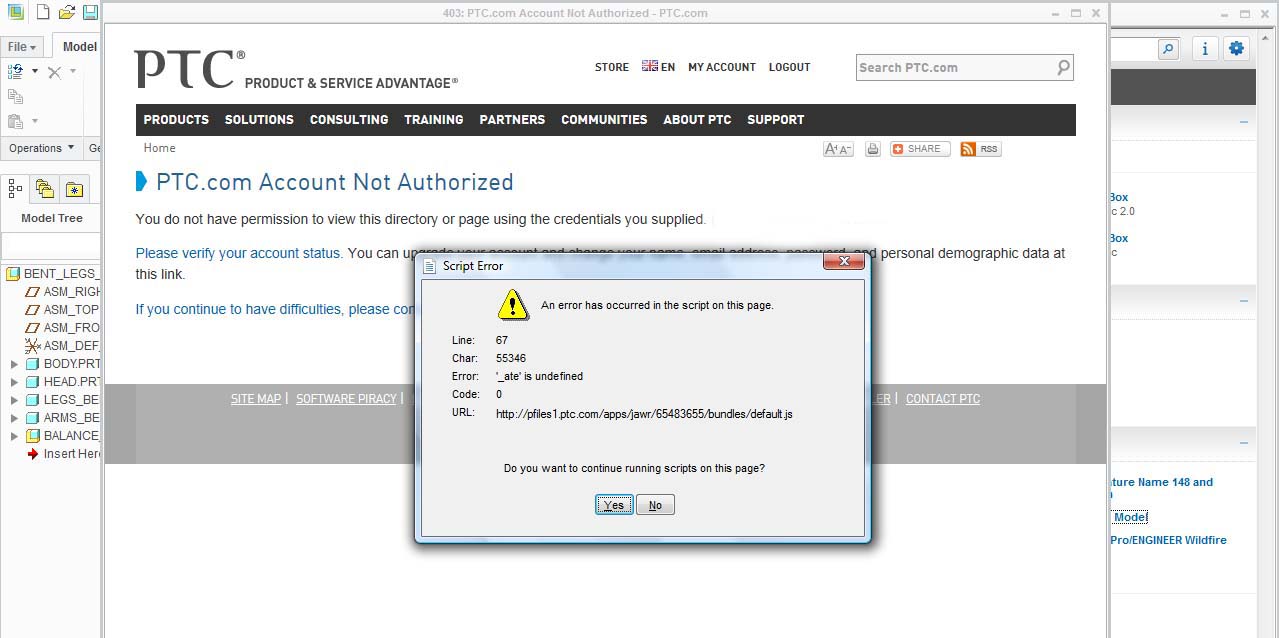Expand the ARMS_BE tree node
This screenshot has height=638, width=1279.
[14, 418]
